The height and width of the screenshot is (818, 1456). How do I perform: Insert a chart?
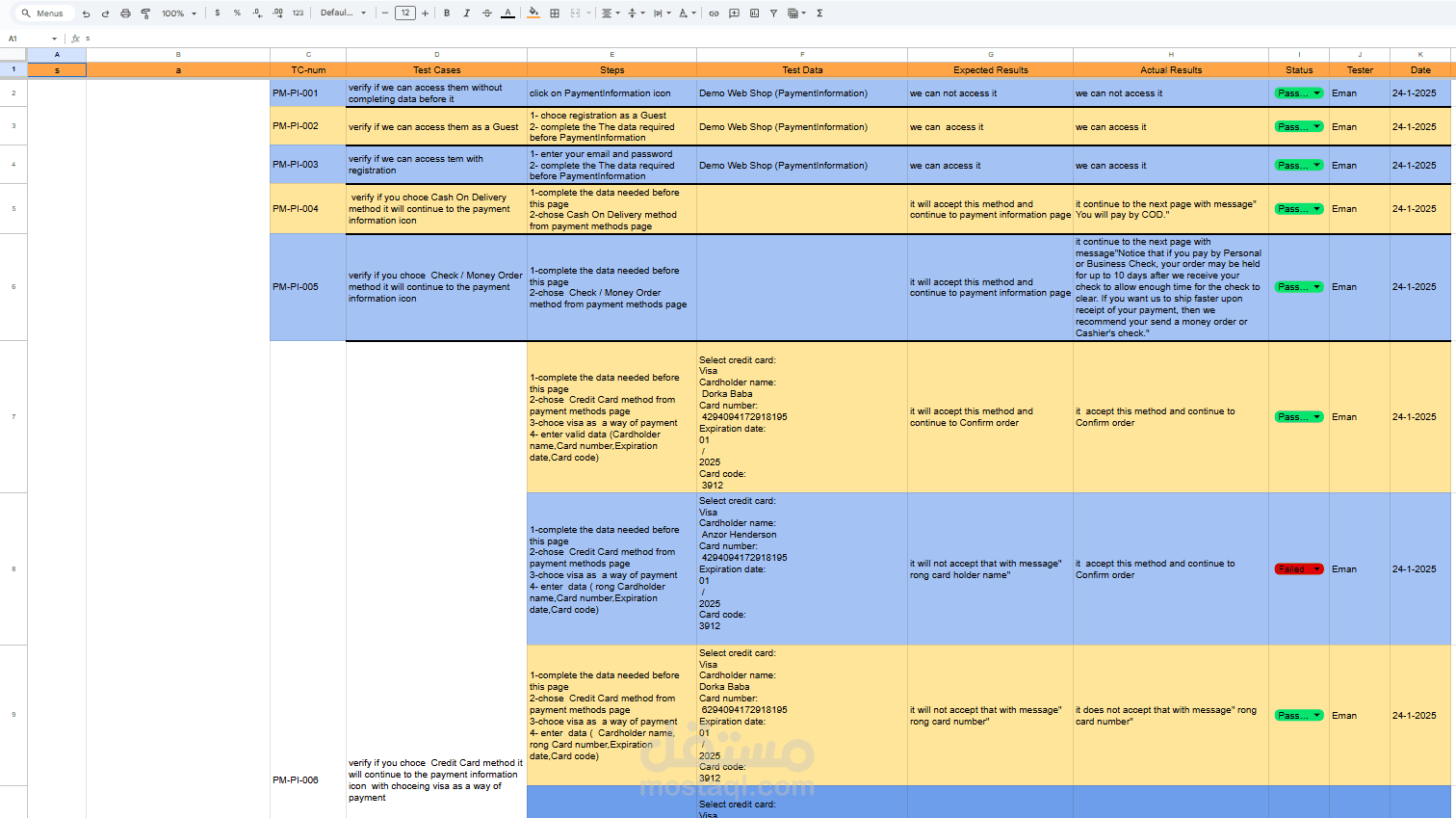(x=754, y=13)
